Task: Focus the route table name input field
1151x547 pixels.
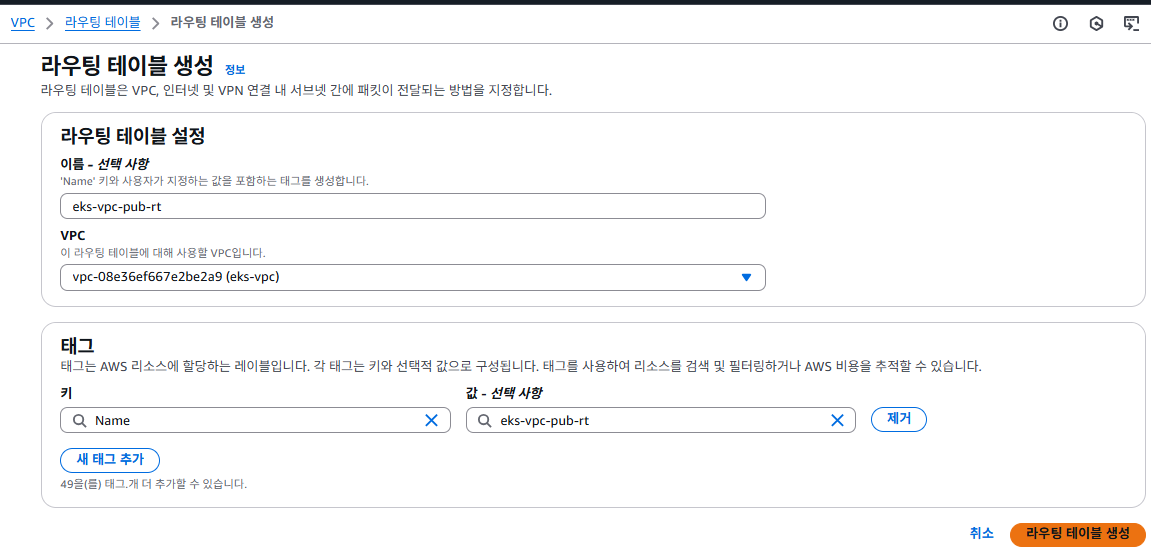Action: 413,206
